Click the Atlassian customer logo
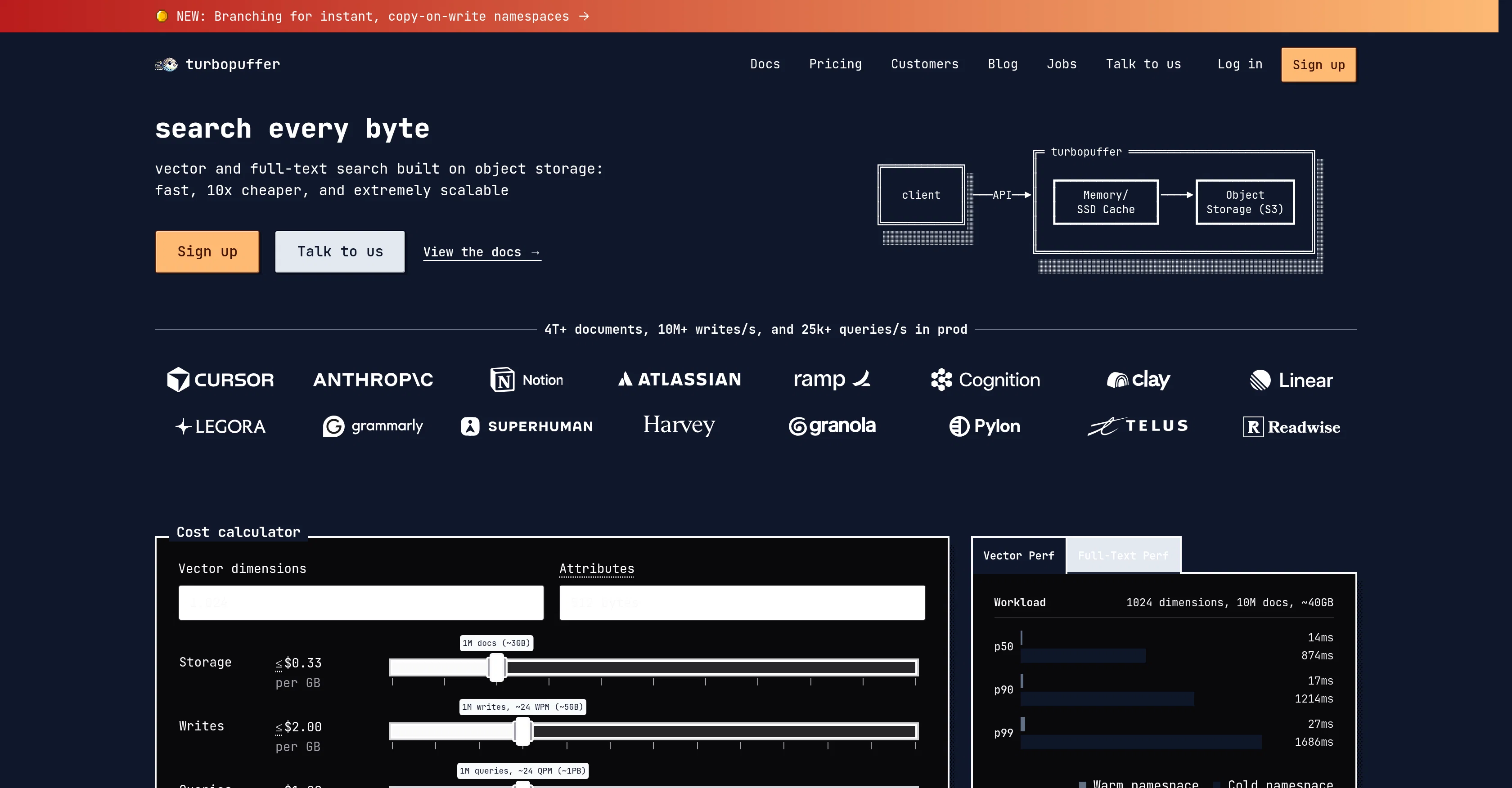 [679, 379]
